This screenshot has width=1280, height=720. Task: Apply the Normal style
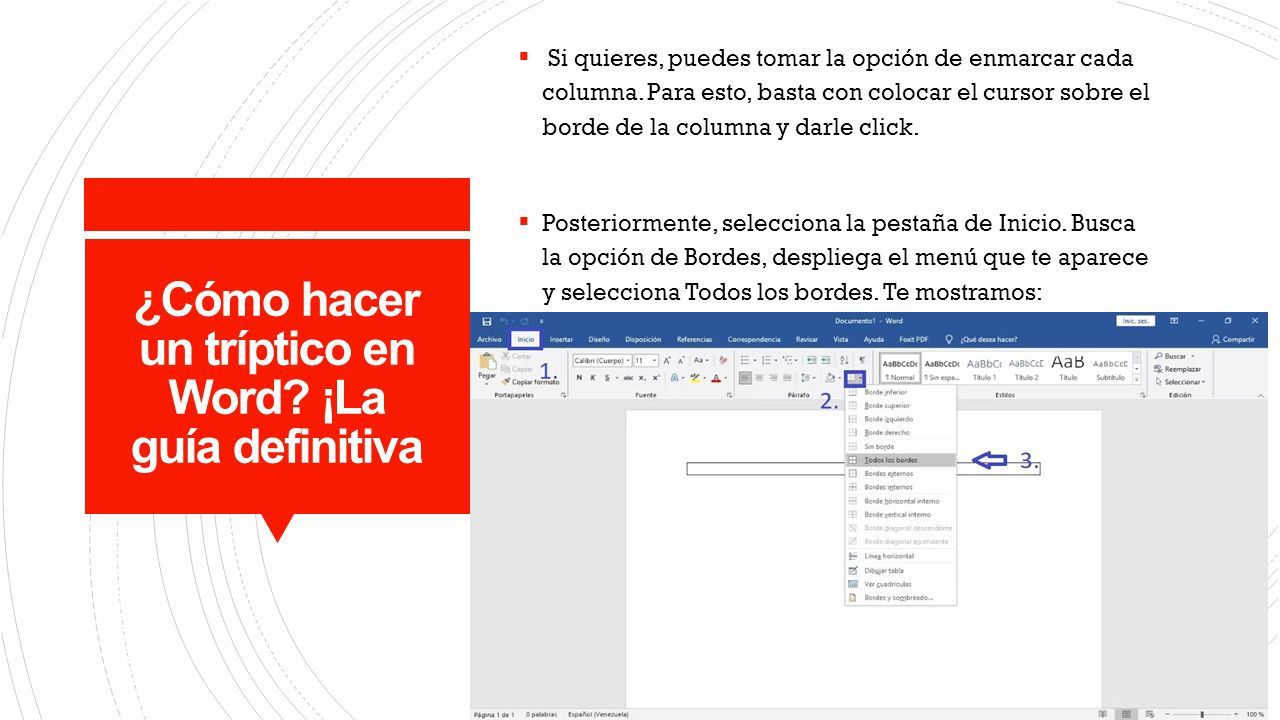[900, 368]
